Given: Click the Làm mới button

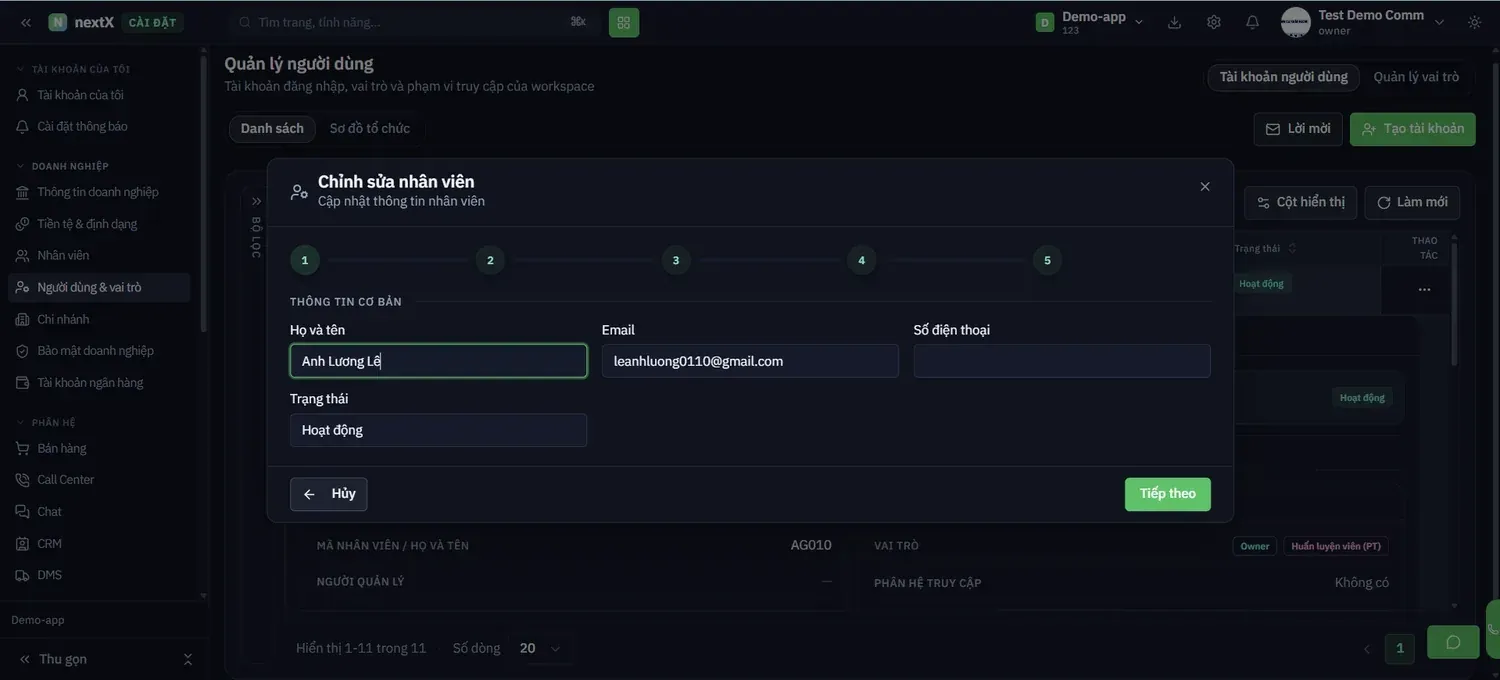Looking at the screenshot, I should point(1412,202).
